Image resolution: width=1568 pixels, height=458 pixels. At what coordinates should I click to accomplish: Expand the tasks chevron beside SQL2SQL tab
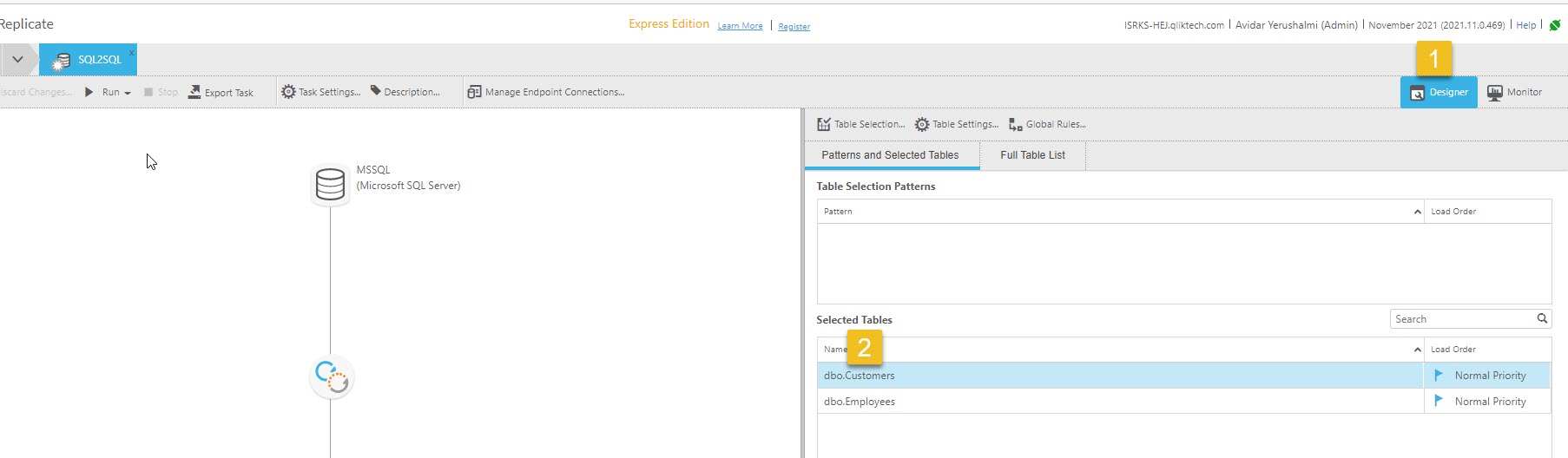(17, 60)
